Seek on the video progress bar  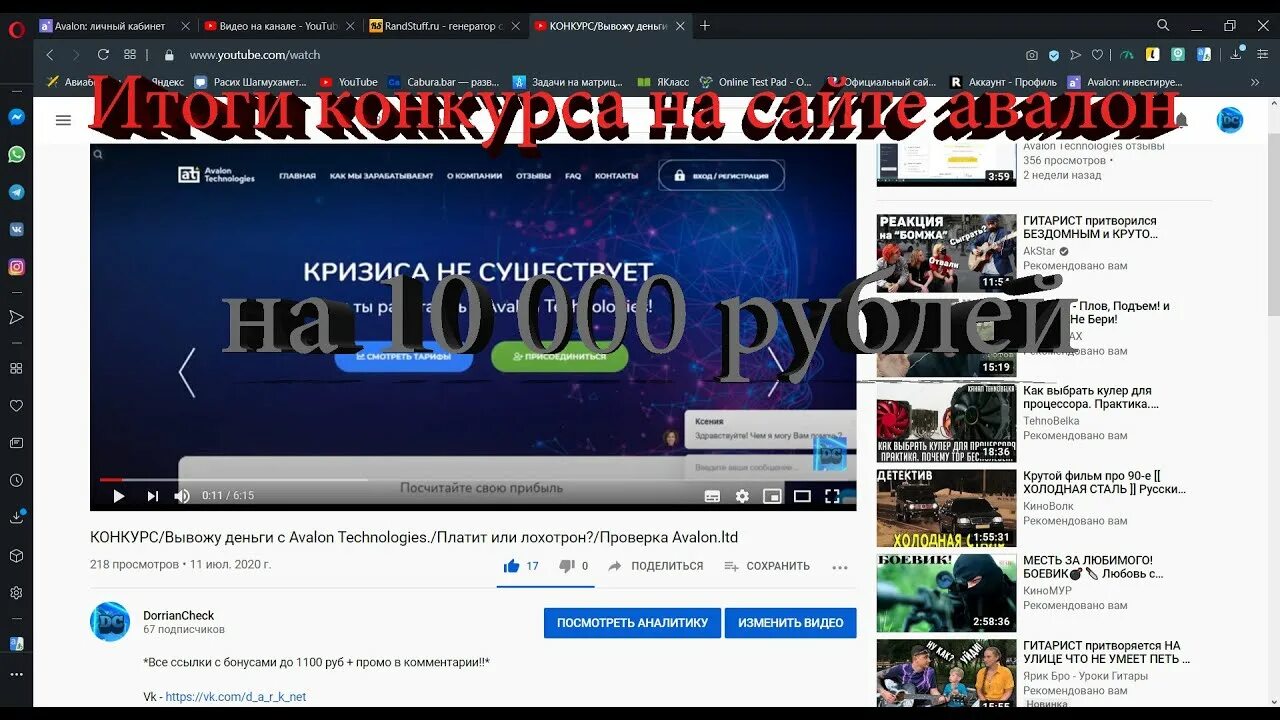473,479
